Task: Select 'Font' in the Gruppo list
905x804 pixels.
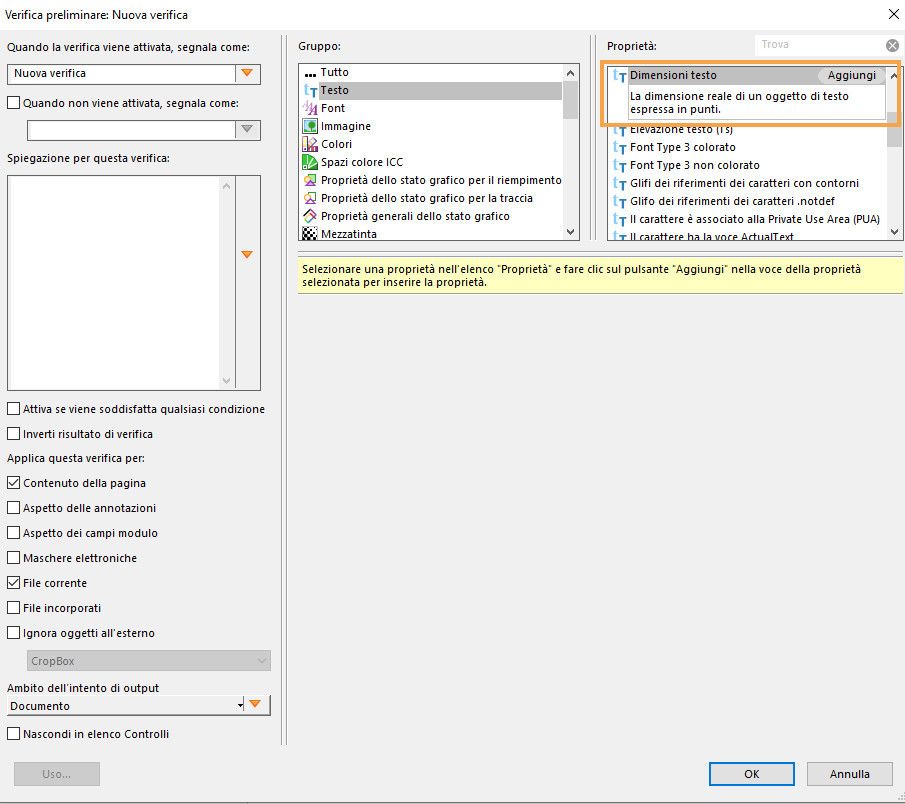Action: (x=333, y=108)
